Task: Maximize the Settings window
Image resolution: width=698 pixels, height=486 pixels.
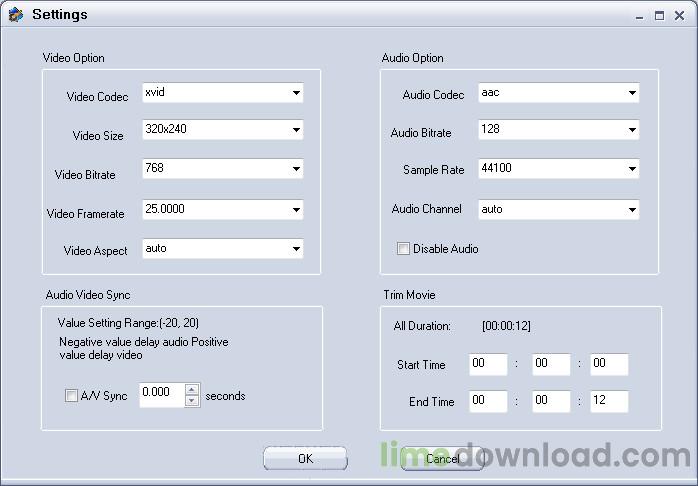Action: (659, 16)
